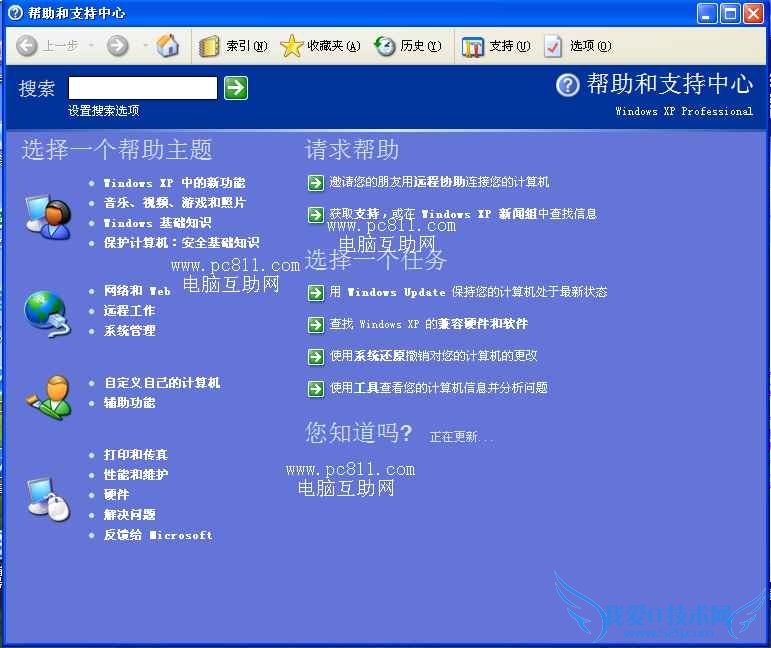Open 解决问题 topic
Viewport: 771px width, 648px height.
129,515
